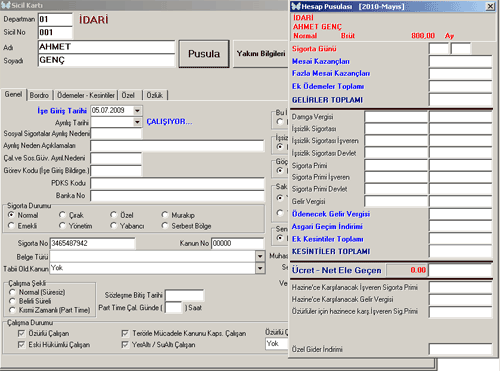500x371 pixels.
Task: Click the Ek Ödemeler Toplamı value field
Action: [x=461, y=86]
